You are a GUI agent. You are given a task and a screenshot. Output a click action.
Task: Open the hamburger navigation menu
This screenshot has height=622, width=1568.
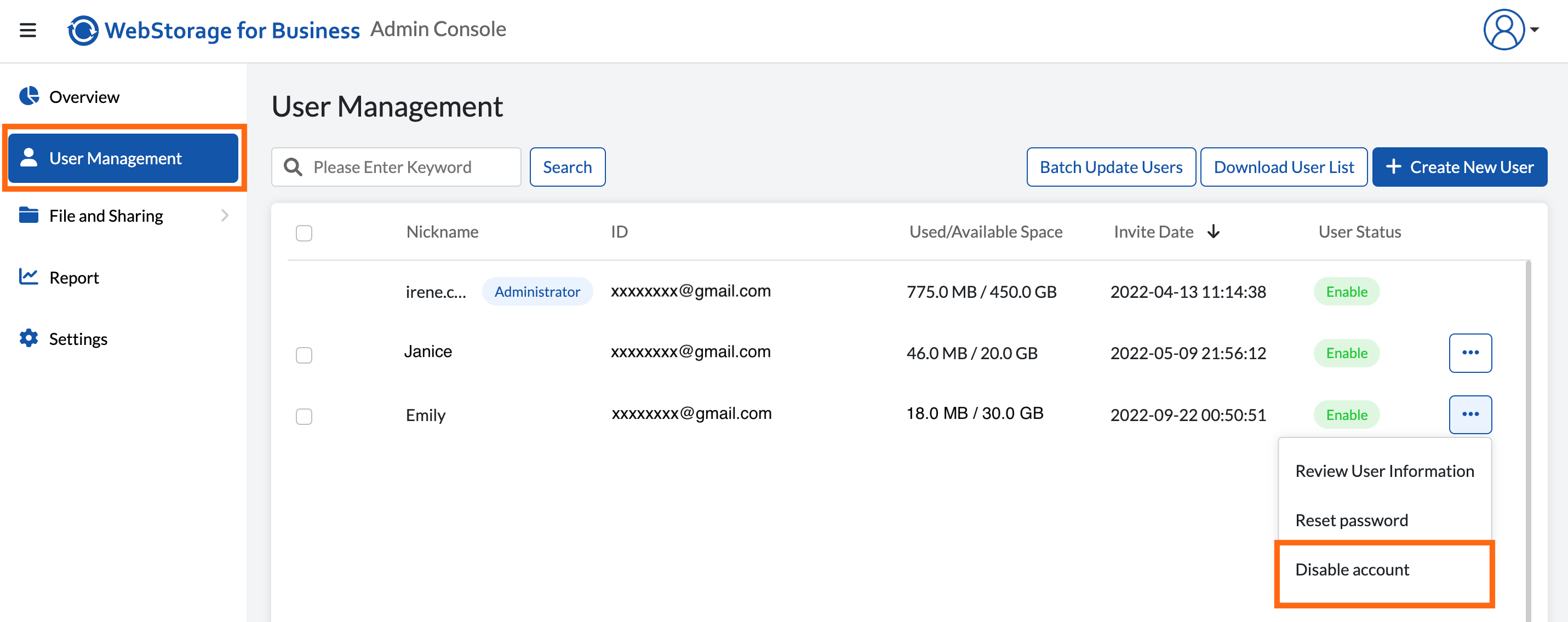(x=28, y=30)
